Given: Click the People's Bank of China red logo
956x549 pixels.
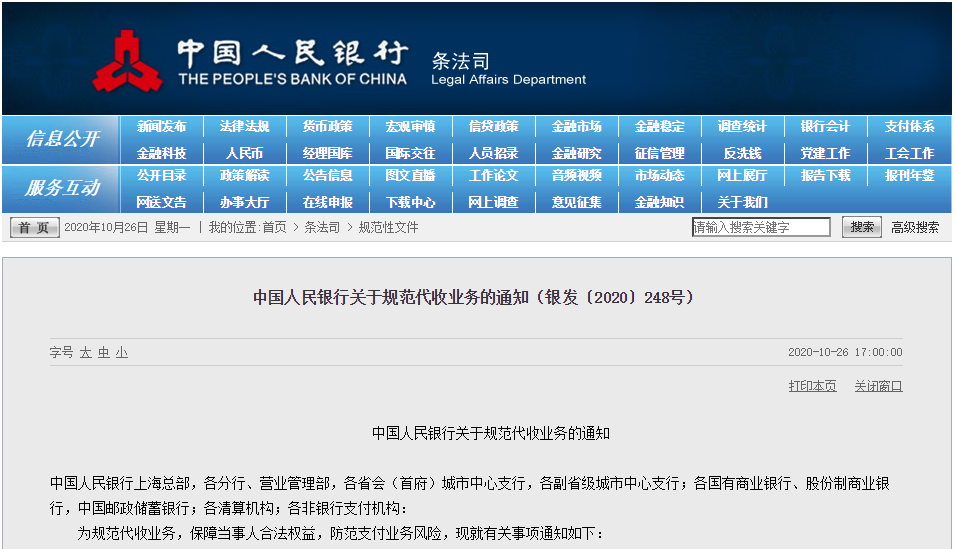Looking at the screenshot, I should [x=127, y=62].
